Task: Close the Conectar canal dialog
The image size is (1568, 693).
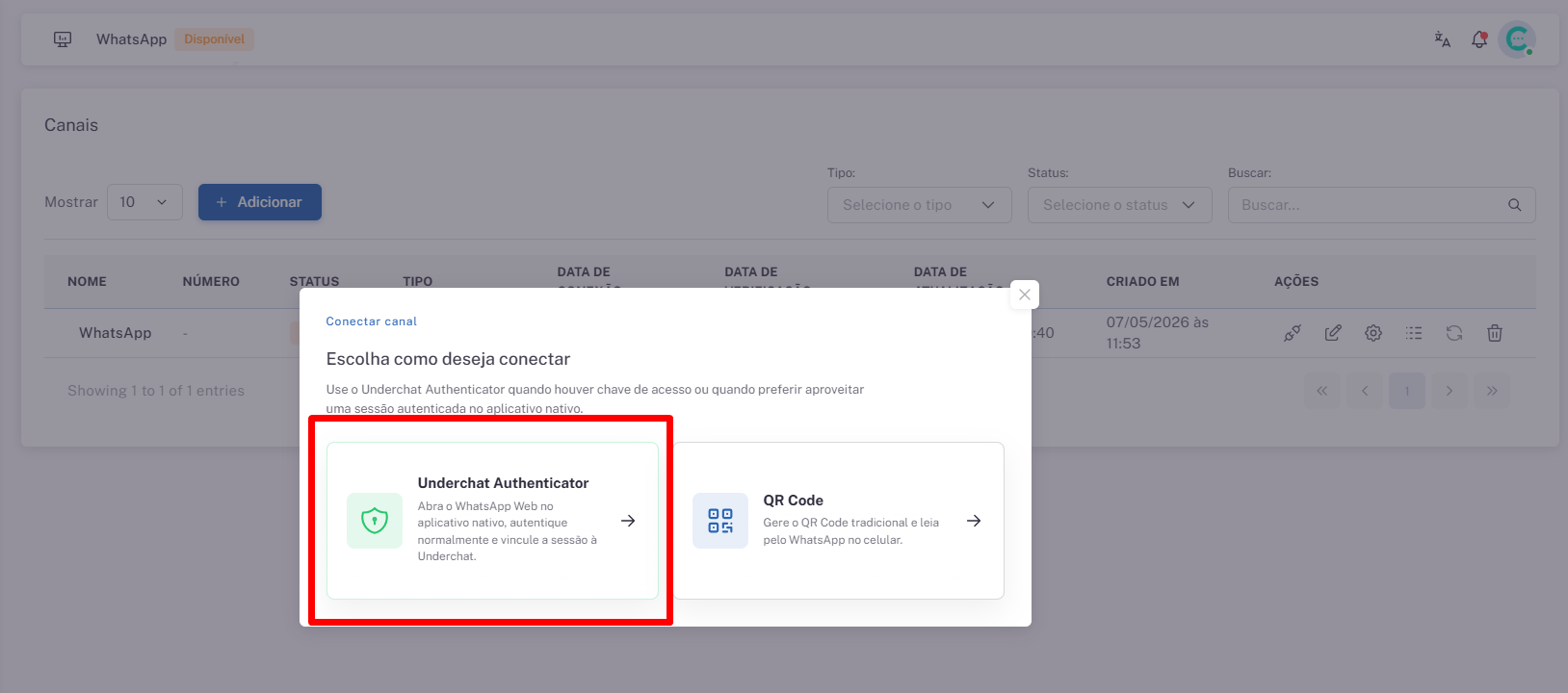Action: coord(1025,295)
